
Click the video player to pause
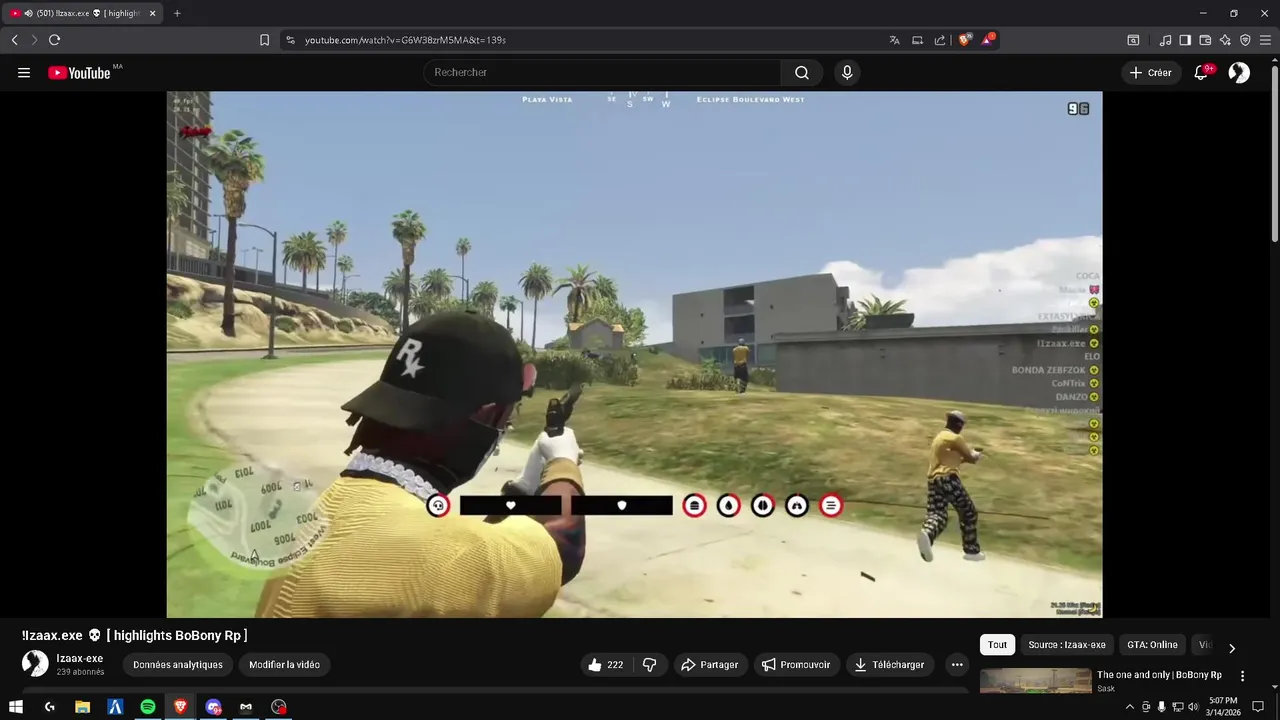click(634, 354)
